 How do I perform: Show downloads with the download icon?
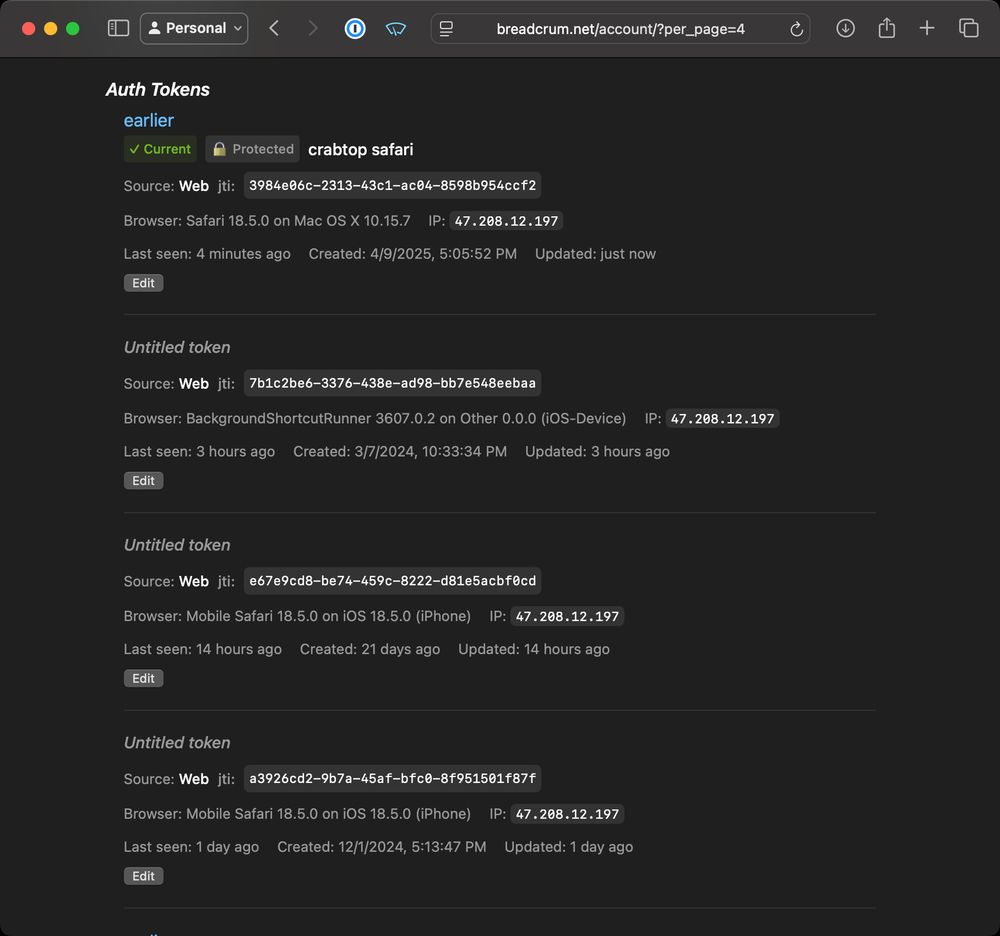point(845,28)
